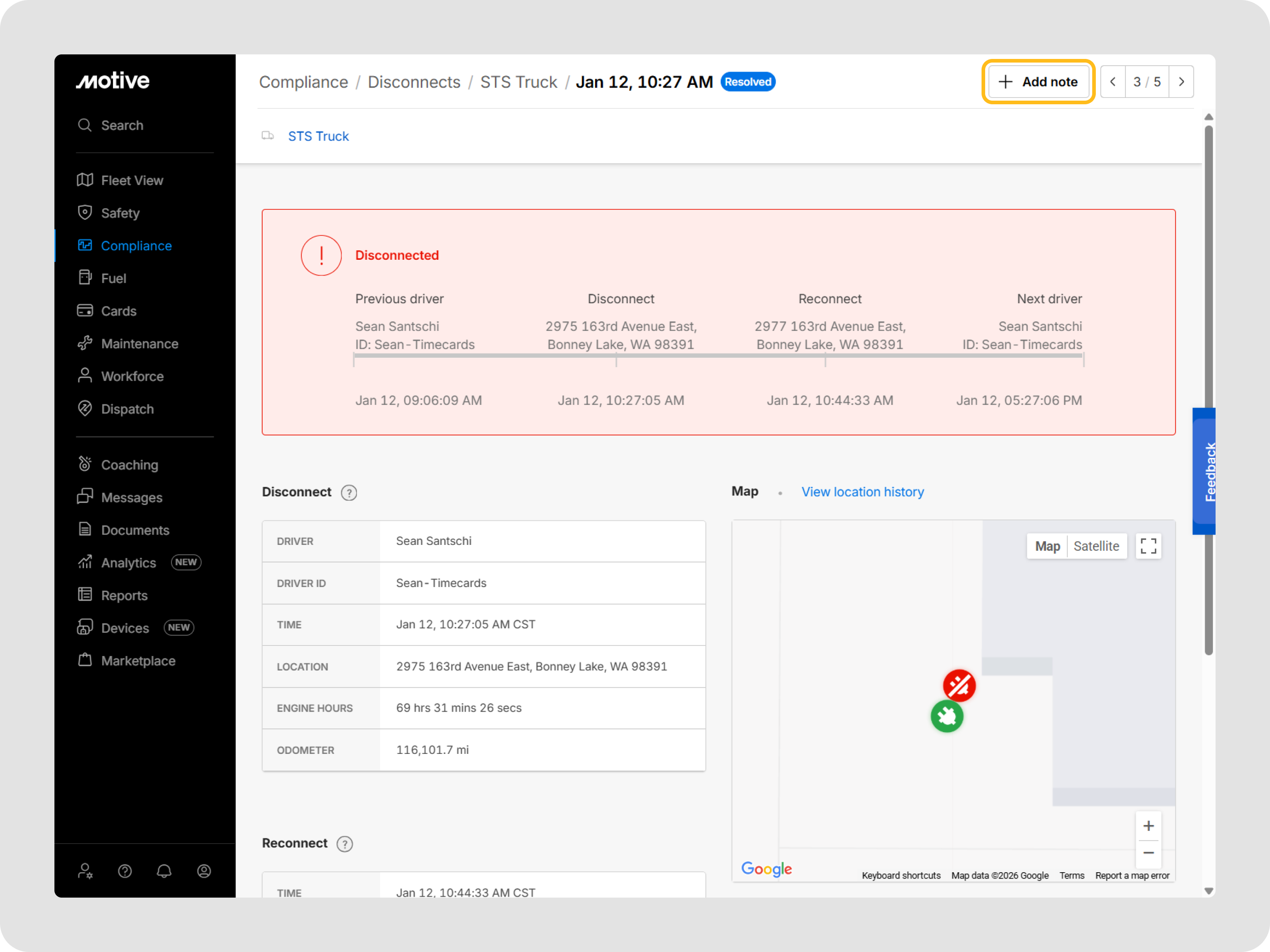Click the help question mark in sidebar footer
1270x952 pixels.
[x=125, y=871]
